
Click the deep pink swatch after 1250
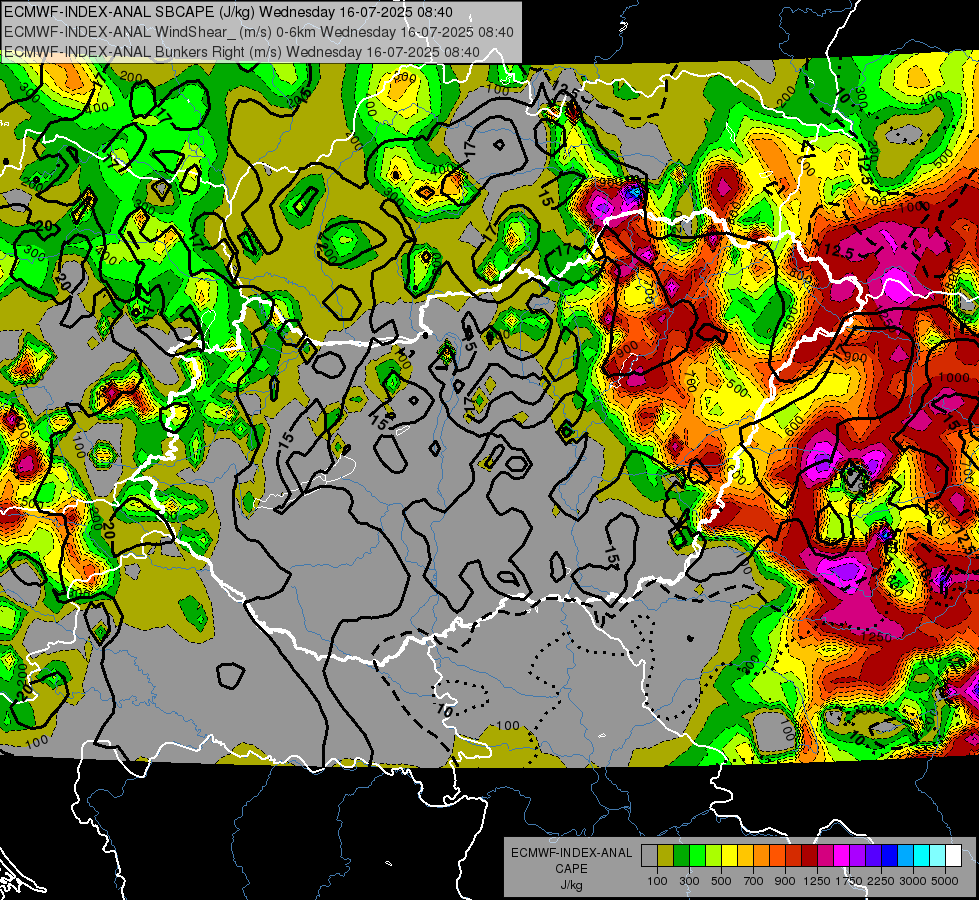pyautogui.click(x=825, y=855)
